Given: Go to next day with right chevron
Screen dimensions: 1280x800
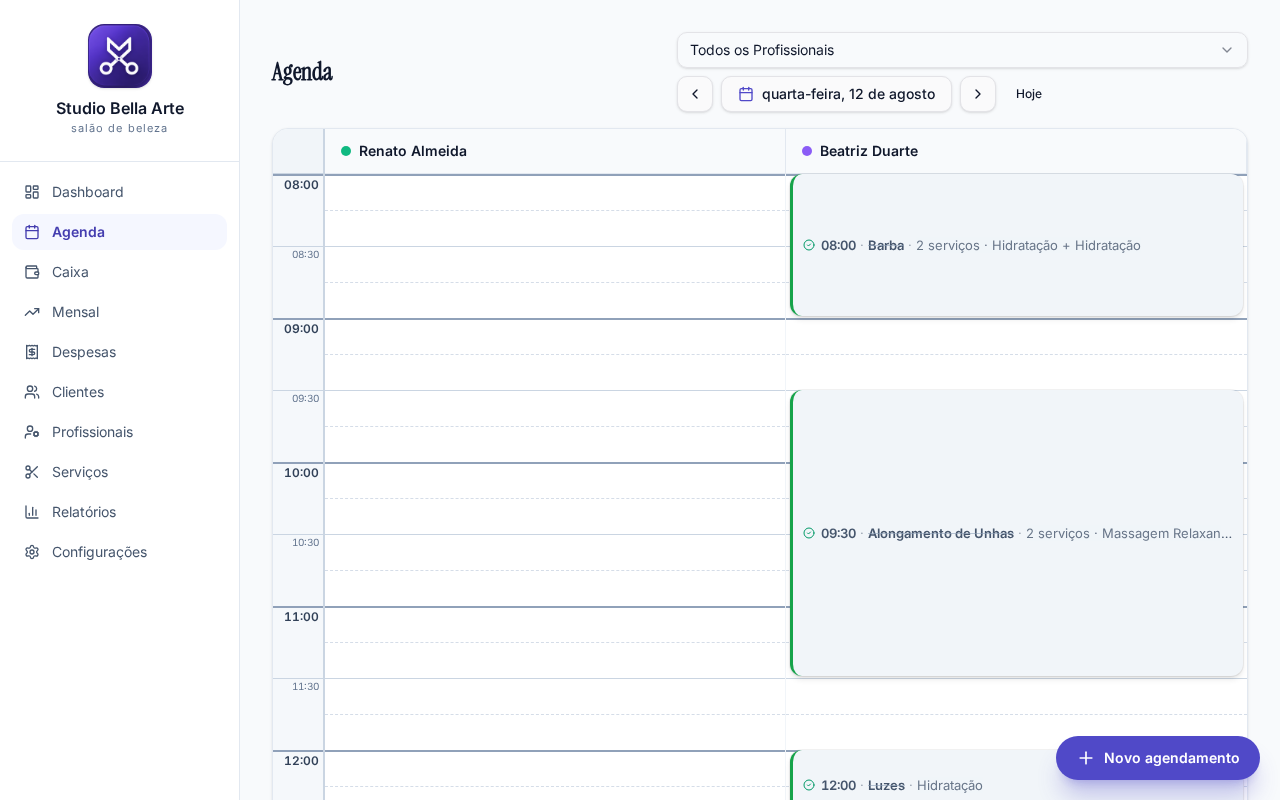Looking at the screenshot, I should pyautogui.click(x=978, y=94).
